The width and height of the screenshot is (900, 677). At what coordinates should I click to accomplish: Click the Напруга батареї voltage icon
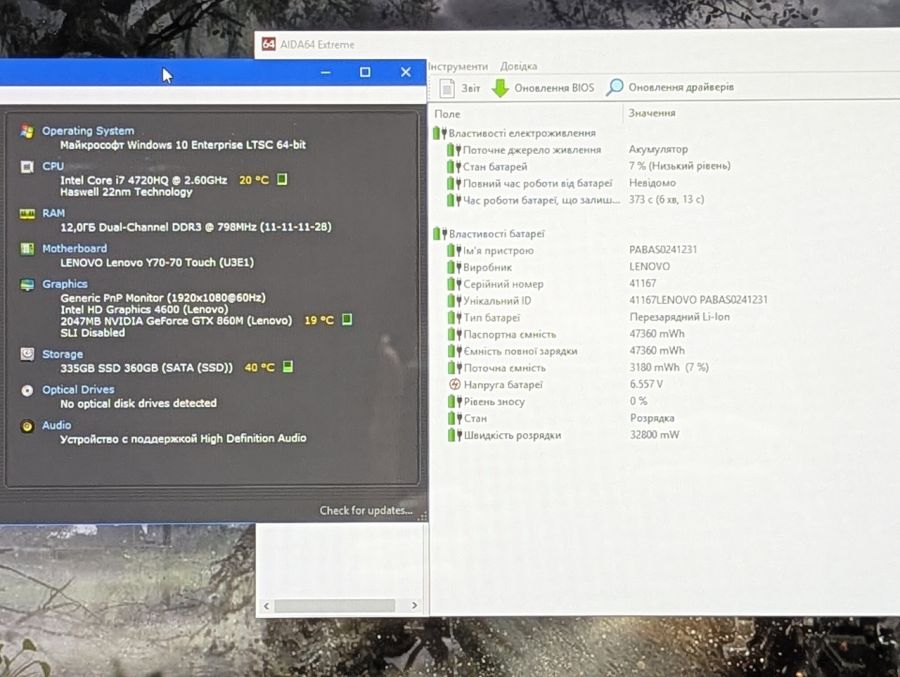[455, 384]
